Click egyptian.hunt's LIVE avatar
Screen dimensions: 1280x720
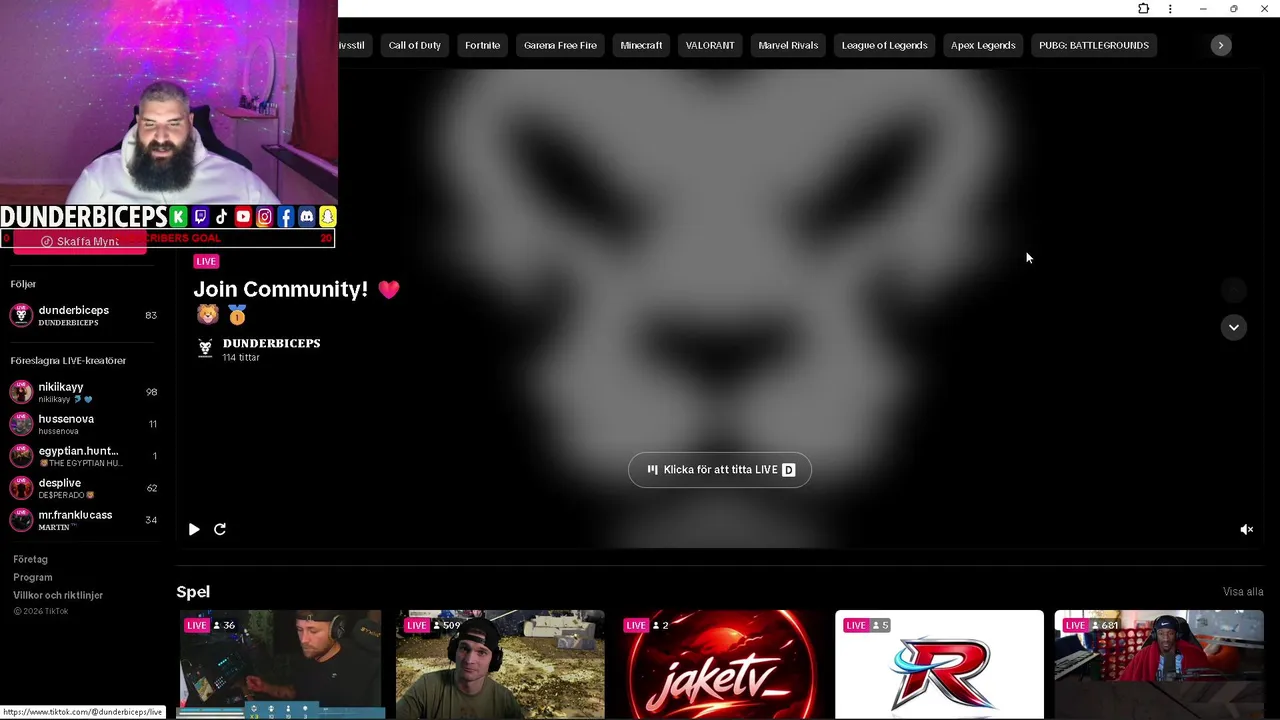pos(21,456)
